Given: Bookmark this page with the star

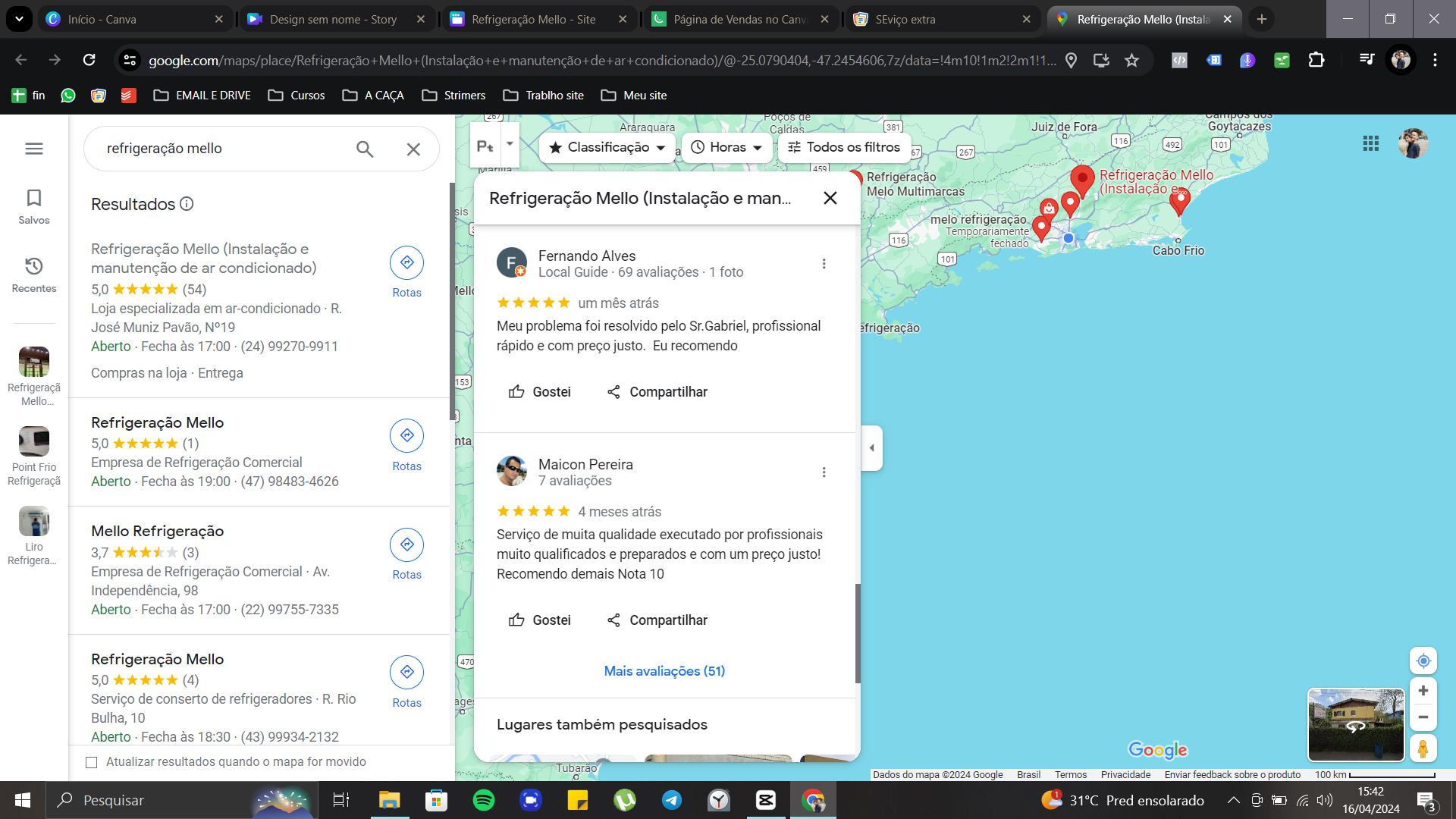Looking at the screenshot, I should [x=1131, y=60].
